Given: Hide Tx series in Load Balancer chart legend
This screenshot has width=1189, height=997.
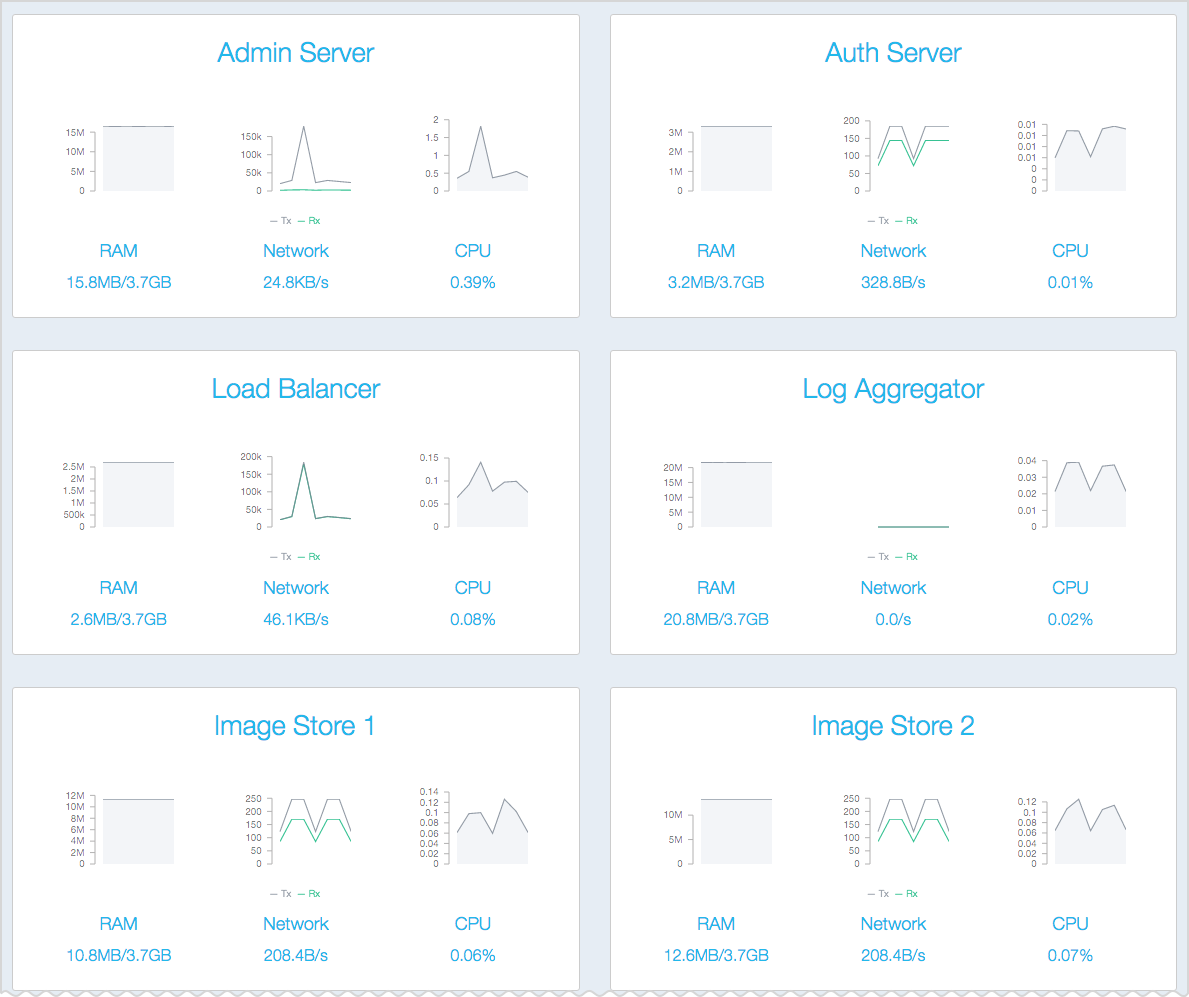Looking at the screenshot, I should (281, 557).
